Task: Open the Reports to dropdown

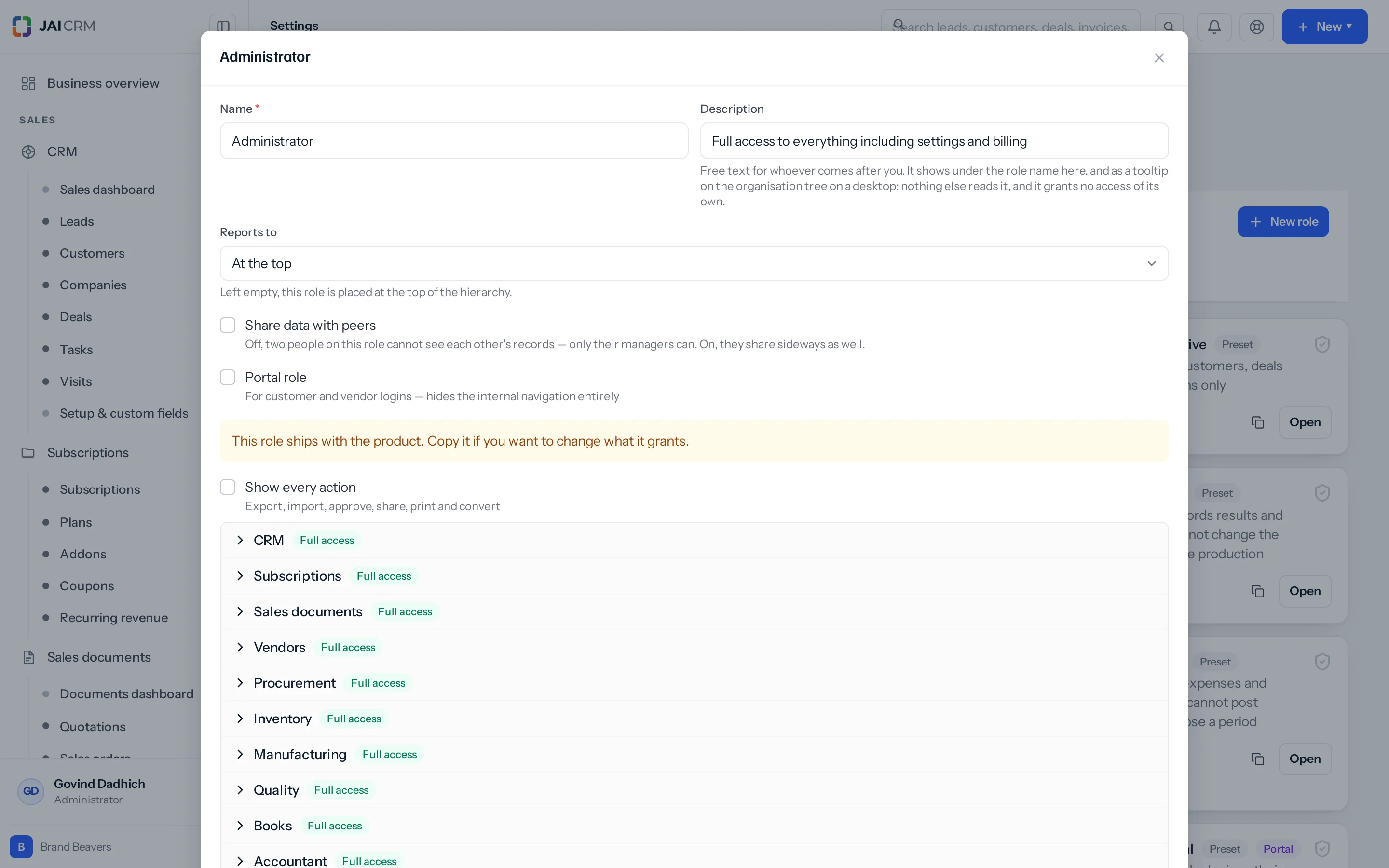Action: point(694,263)
